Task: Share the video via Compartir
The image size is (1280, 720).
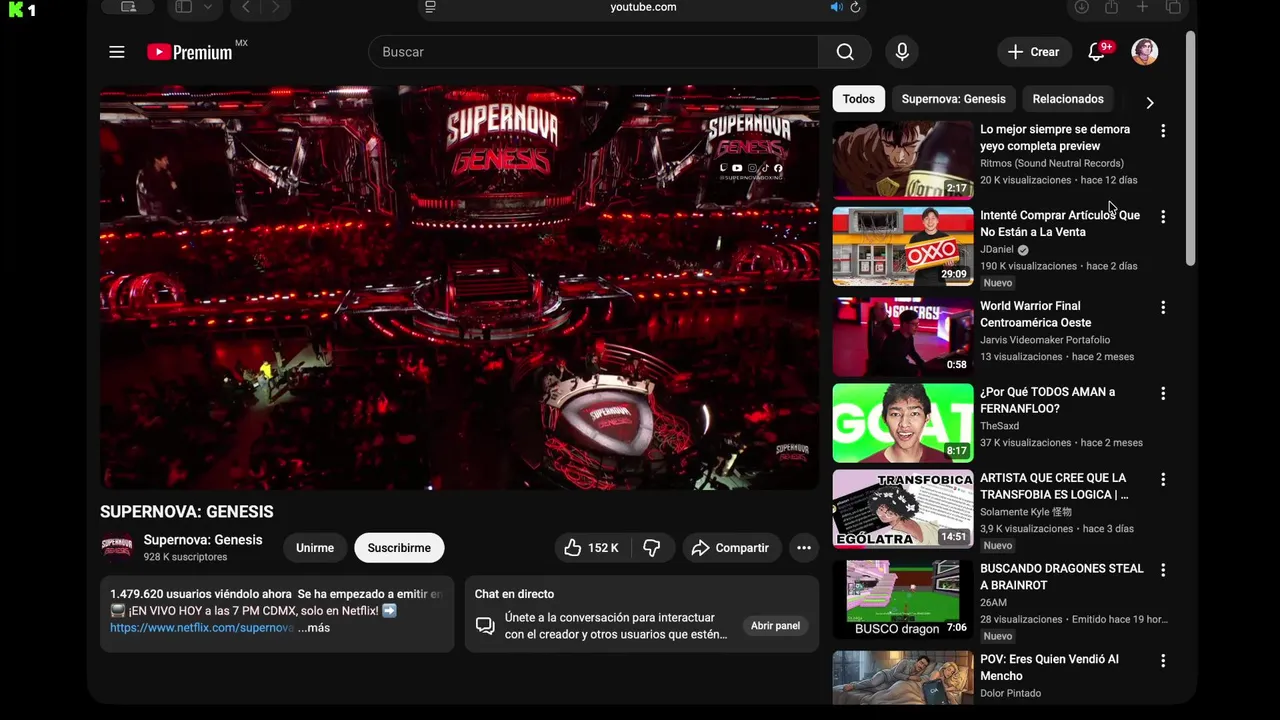Action: pyautogui.click(x=731, y=548)
